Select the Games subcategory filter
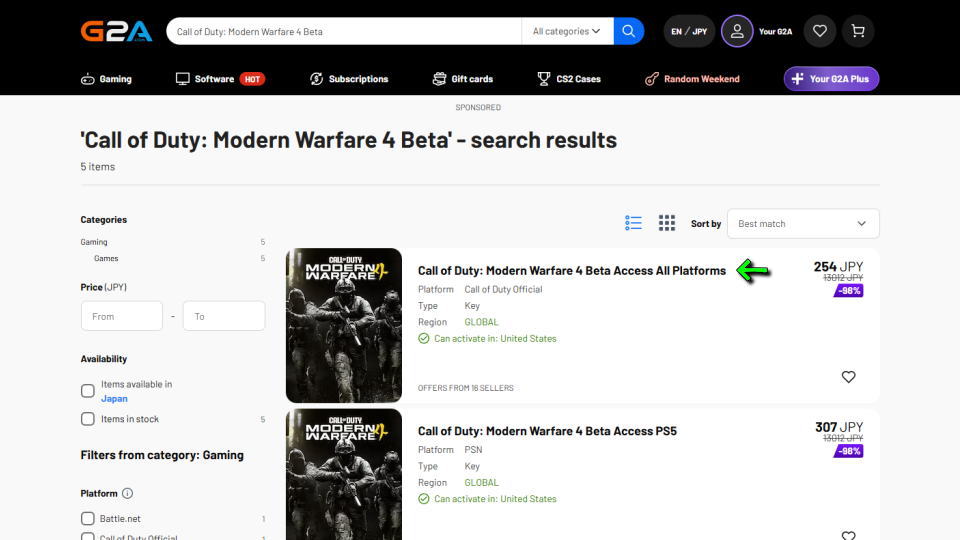 106,258
